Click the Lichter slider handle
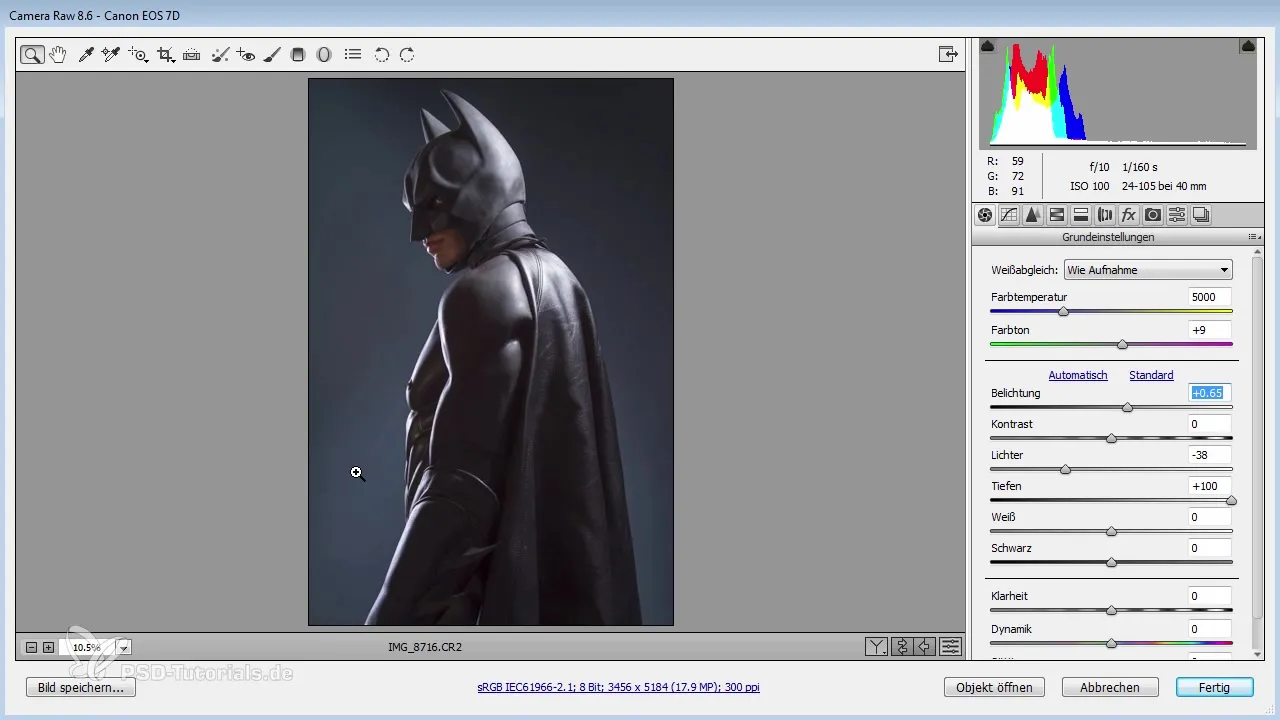1280x720 pixels. click(x=1065, y=469)
